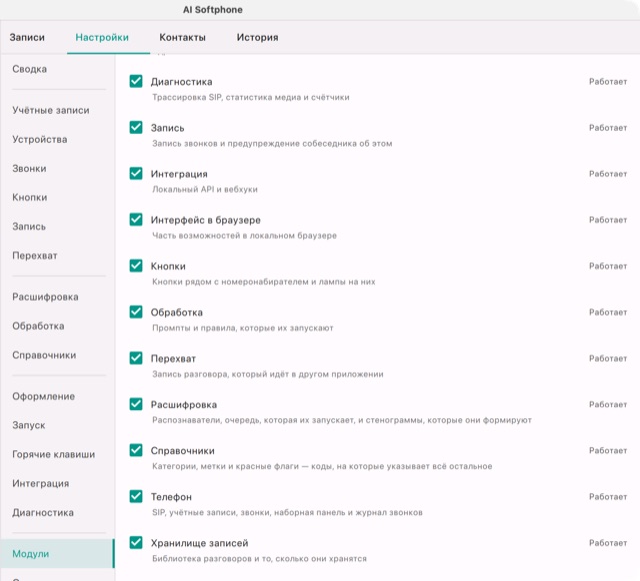Go to Расшифровка sidebar section

tap(45, 297)
